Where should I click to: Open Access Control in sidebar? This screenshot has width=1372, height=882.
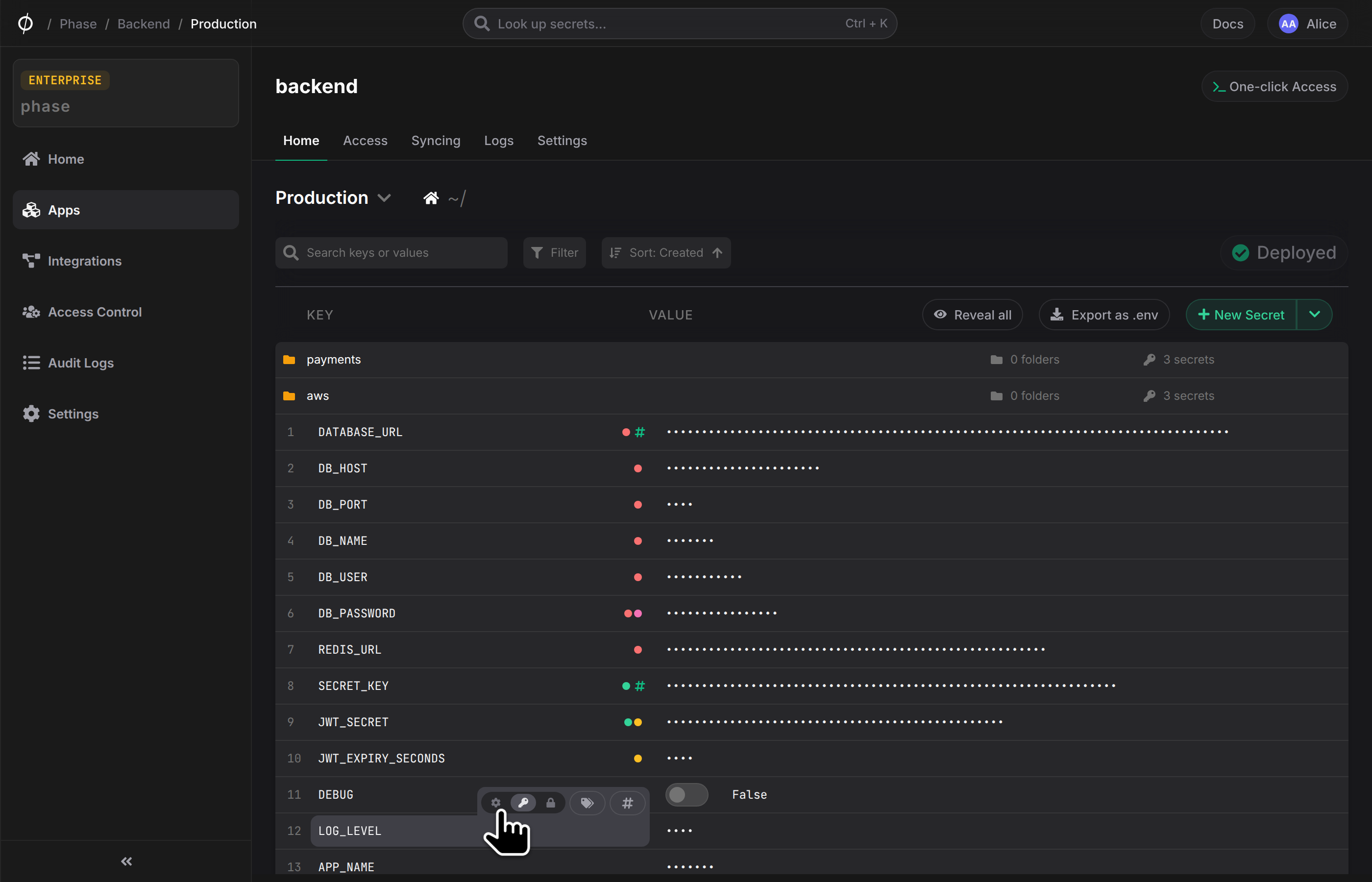[x=125, y=312]
